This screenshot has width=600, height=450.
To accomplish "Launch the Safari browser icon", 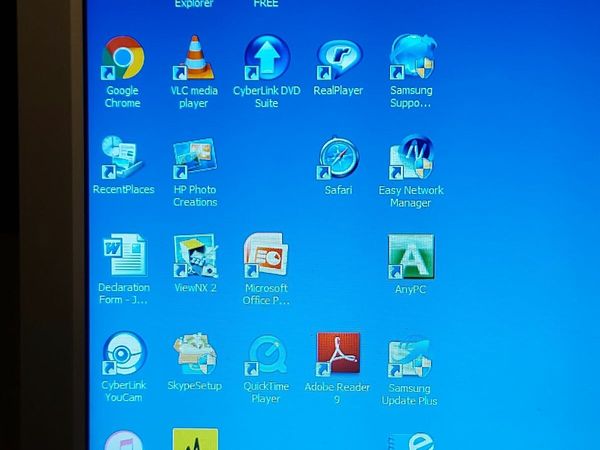I will coord(338,159).
